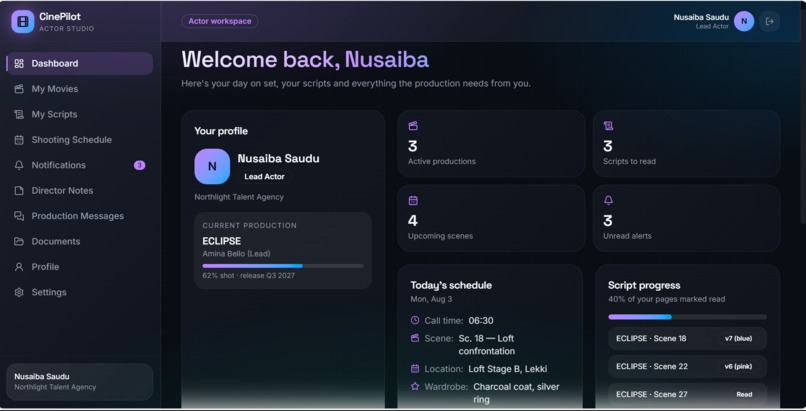
Task: Click the Director Notes page icon
Action: [x=19, y=191]
